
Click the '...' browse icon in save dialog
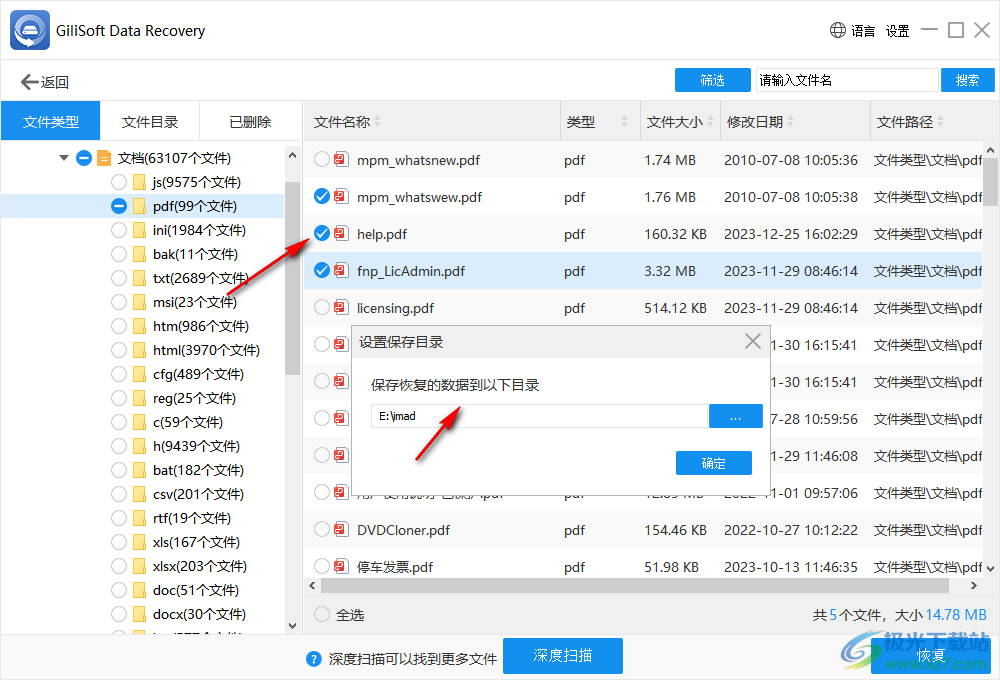pyautogui.click(x=736, y=415)
